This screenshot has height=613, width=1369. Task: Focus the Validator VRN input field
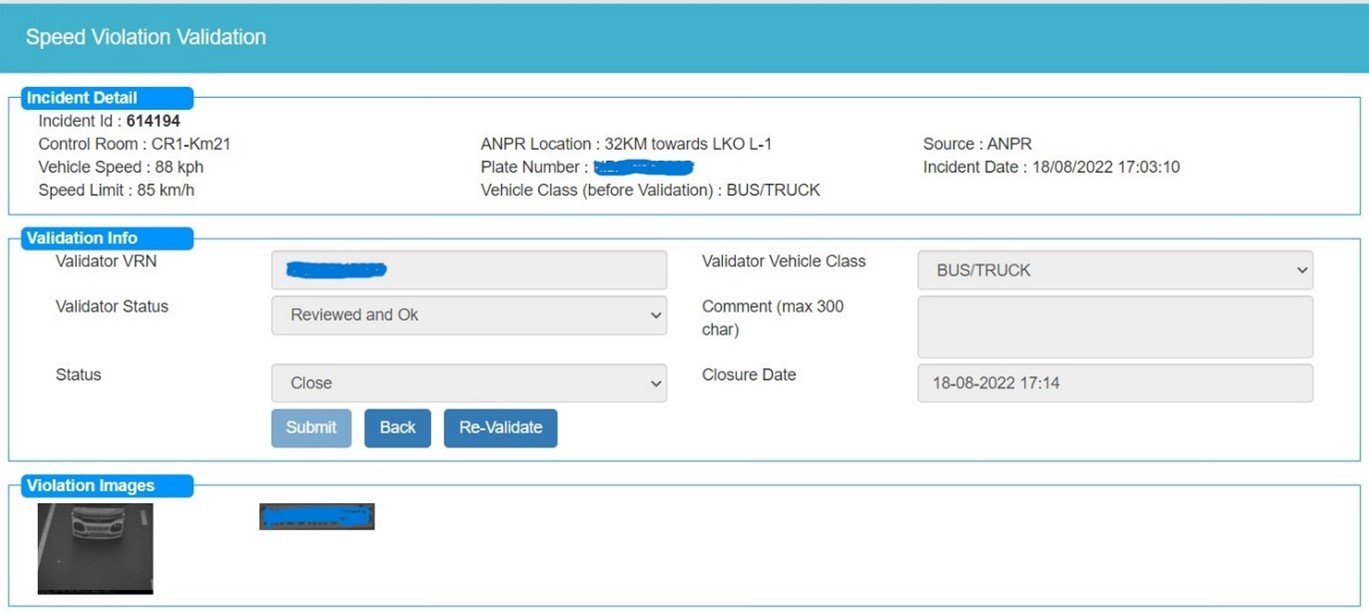coord(468,270)
